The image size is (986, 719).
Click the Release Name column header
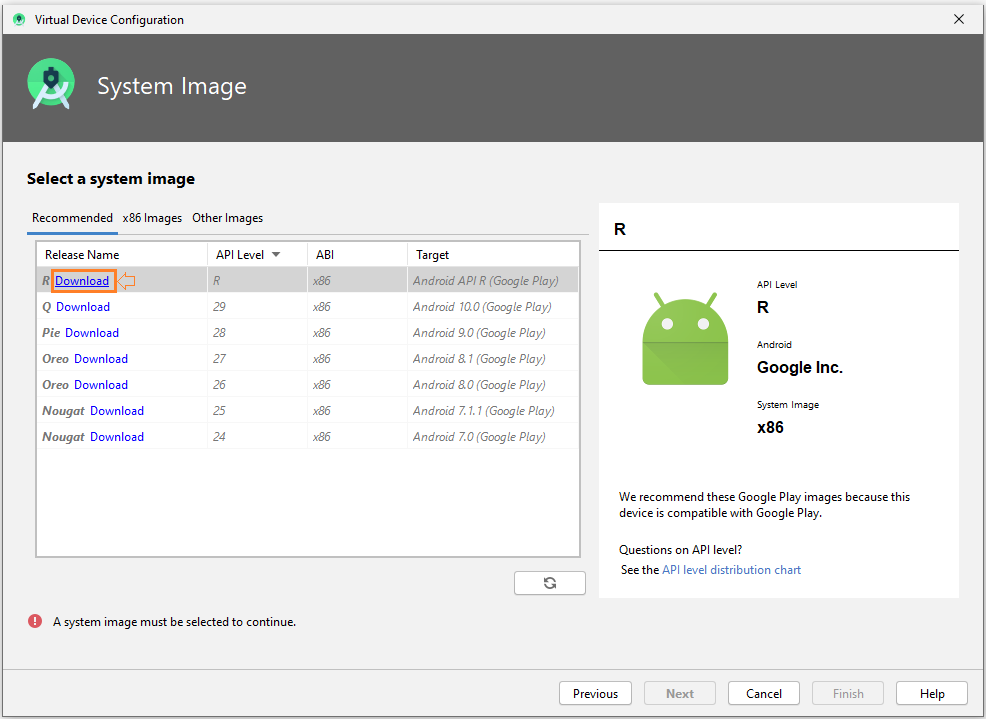coord(122,255)
